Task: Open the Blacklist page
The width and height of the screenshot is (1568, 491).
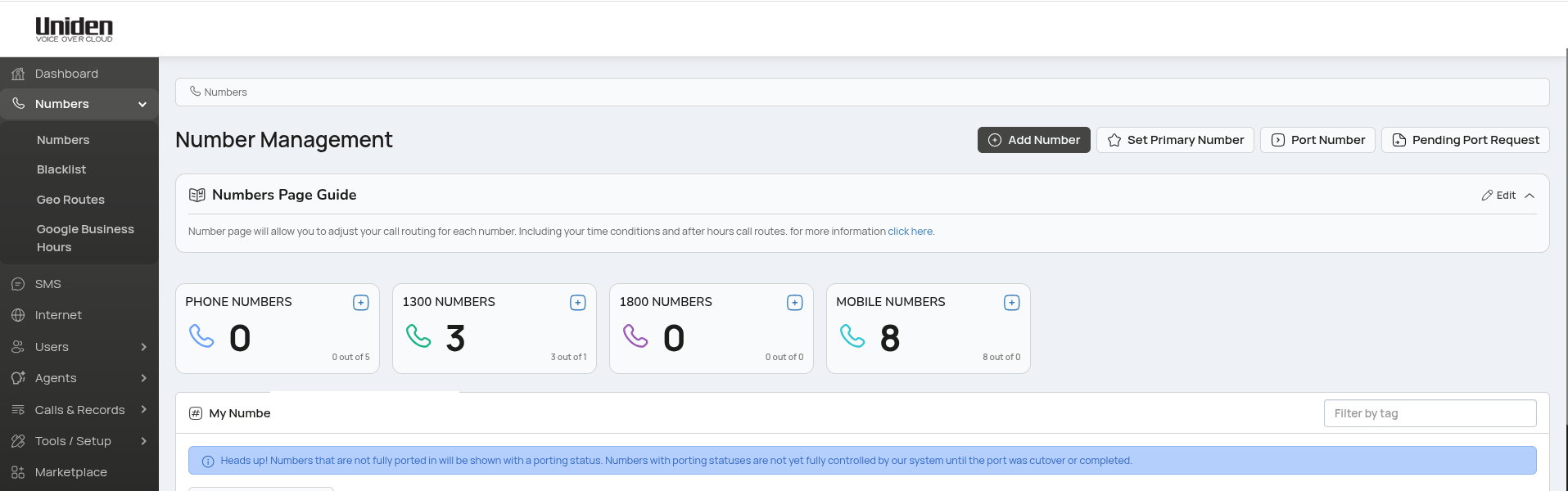Action: [x=61, y=169]
